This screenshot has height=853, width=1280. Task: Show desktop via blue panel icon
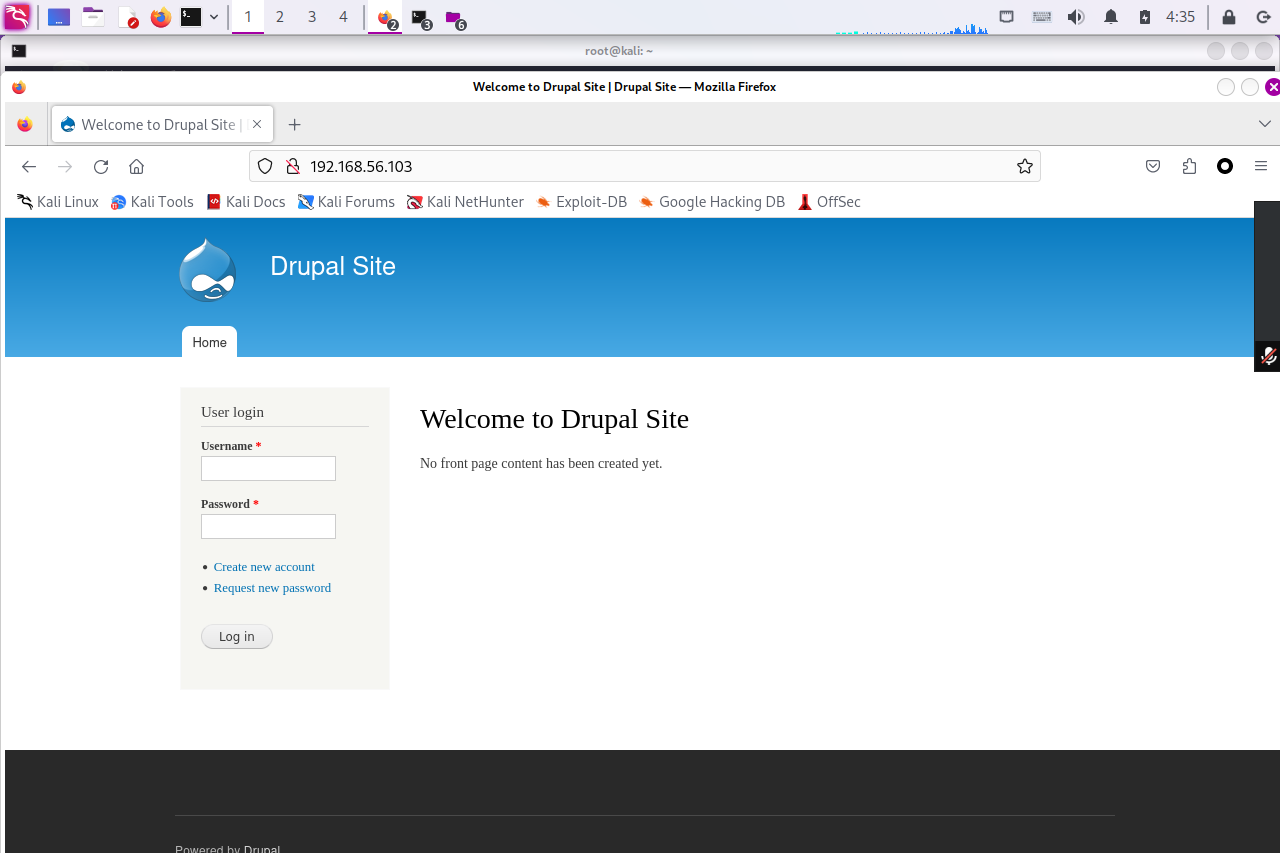(x=59, y=17)
